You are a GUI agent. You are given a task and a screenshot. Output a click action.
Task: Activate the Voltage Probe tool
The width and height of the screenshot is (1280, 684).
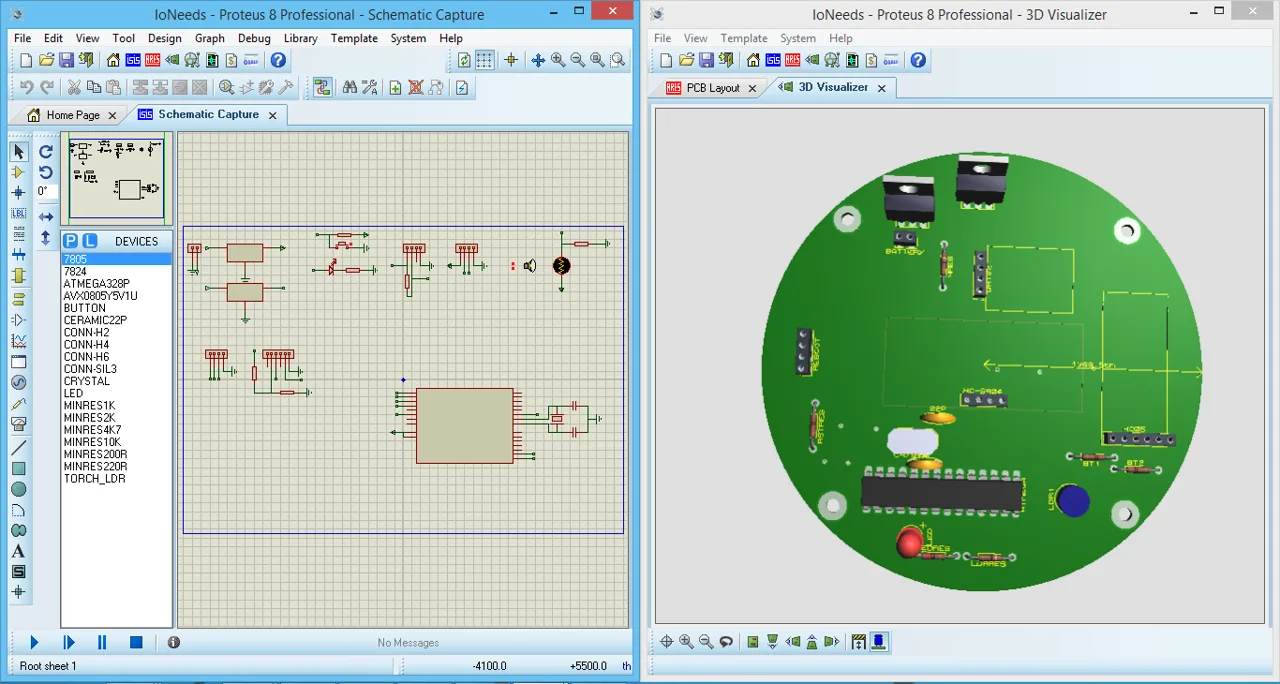(x=18, y=403)
